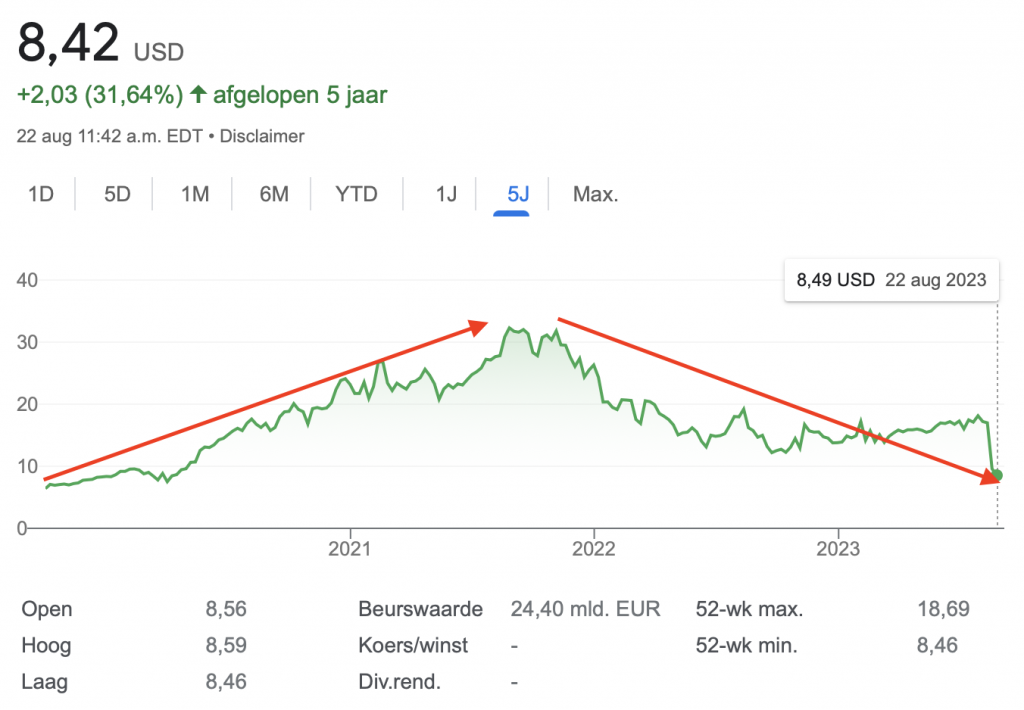The height and width of the screenshot is (710, 1024).
Task: Click the active 5J tab
Action: click(518, 194)
